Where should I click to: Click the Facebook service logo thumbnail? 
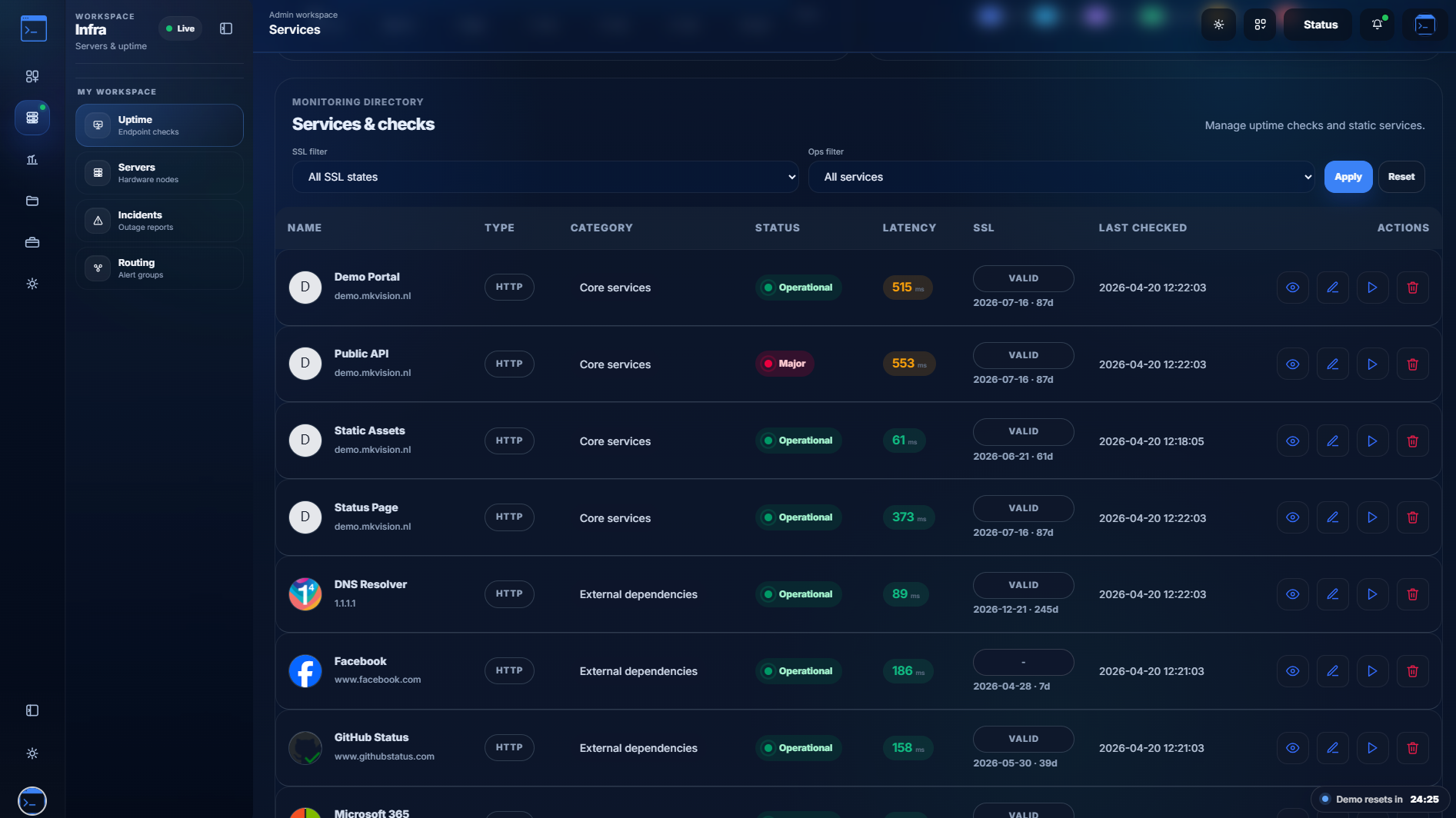pos(305,671)
